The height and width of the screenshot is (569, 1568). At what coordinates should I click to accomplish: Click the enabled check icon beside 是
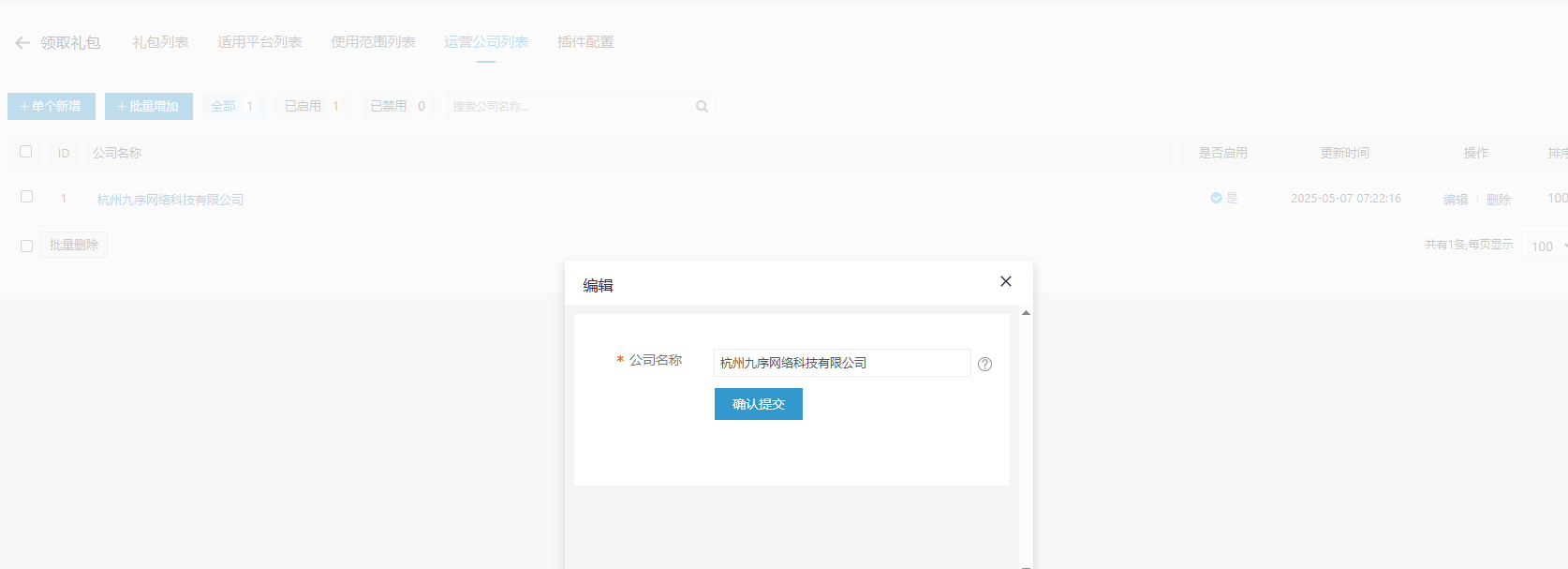[x=1216, y=198]
